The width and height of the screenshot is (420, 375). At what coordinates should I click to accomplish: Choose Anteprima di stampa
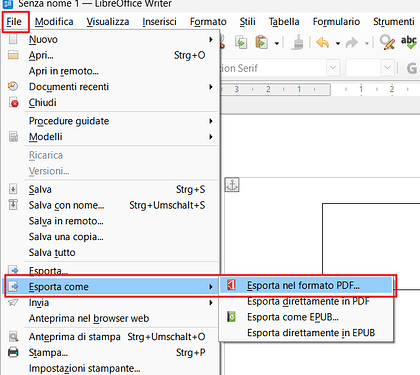click(111, 337)
